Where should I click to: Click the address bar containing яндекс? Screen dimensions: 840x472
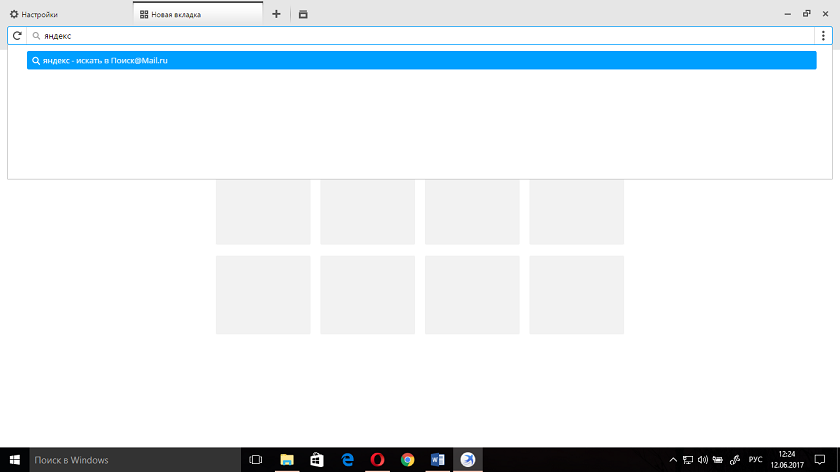click(x=421, y=36)
